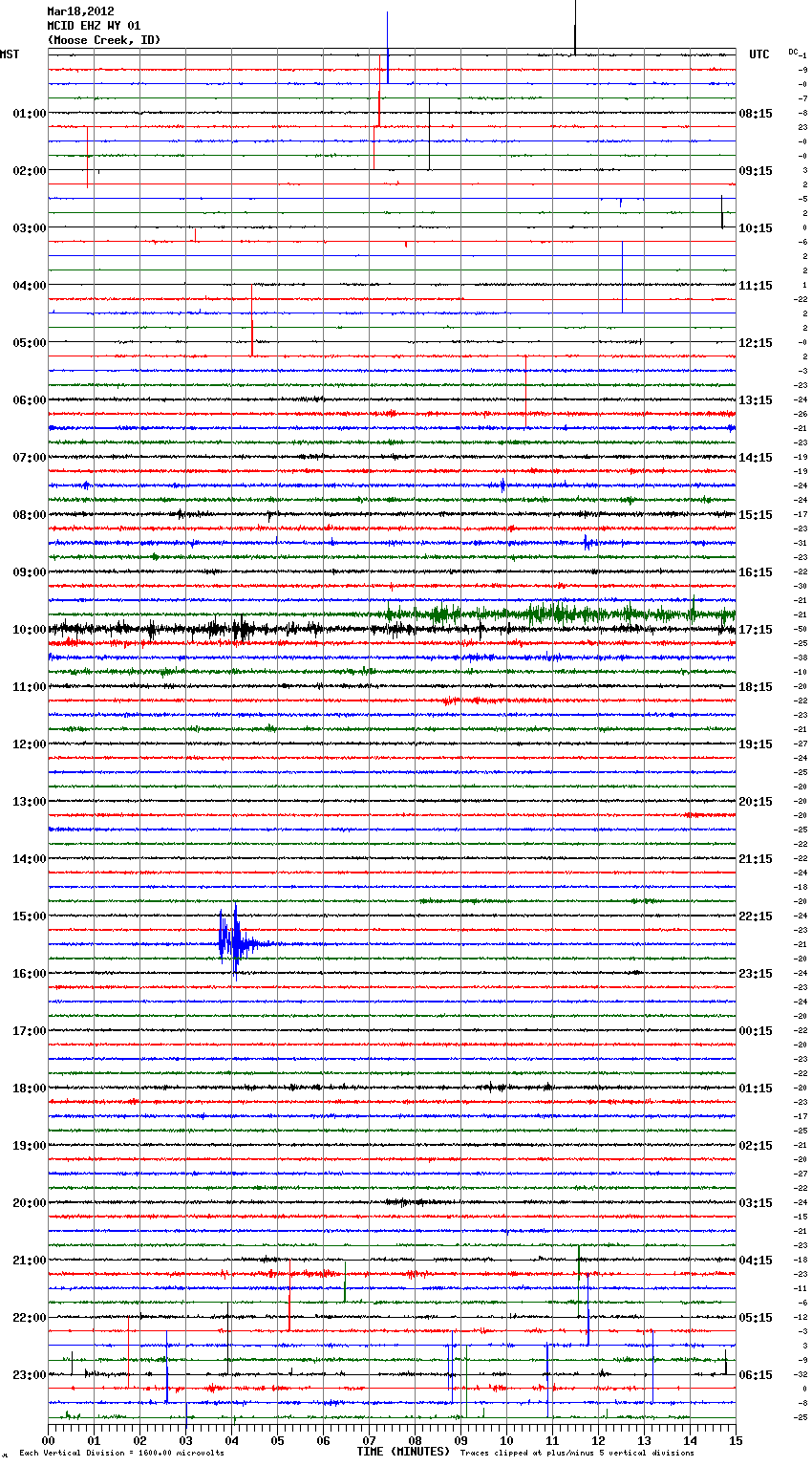Select the 19:00 MST time label
Screen dimensions: 812x1466
[30, 1146]
